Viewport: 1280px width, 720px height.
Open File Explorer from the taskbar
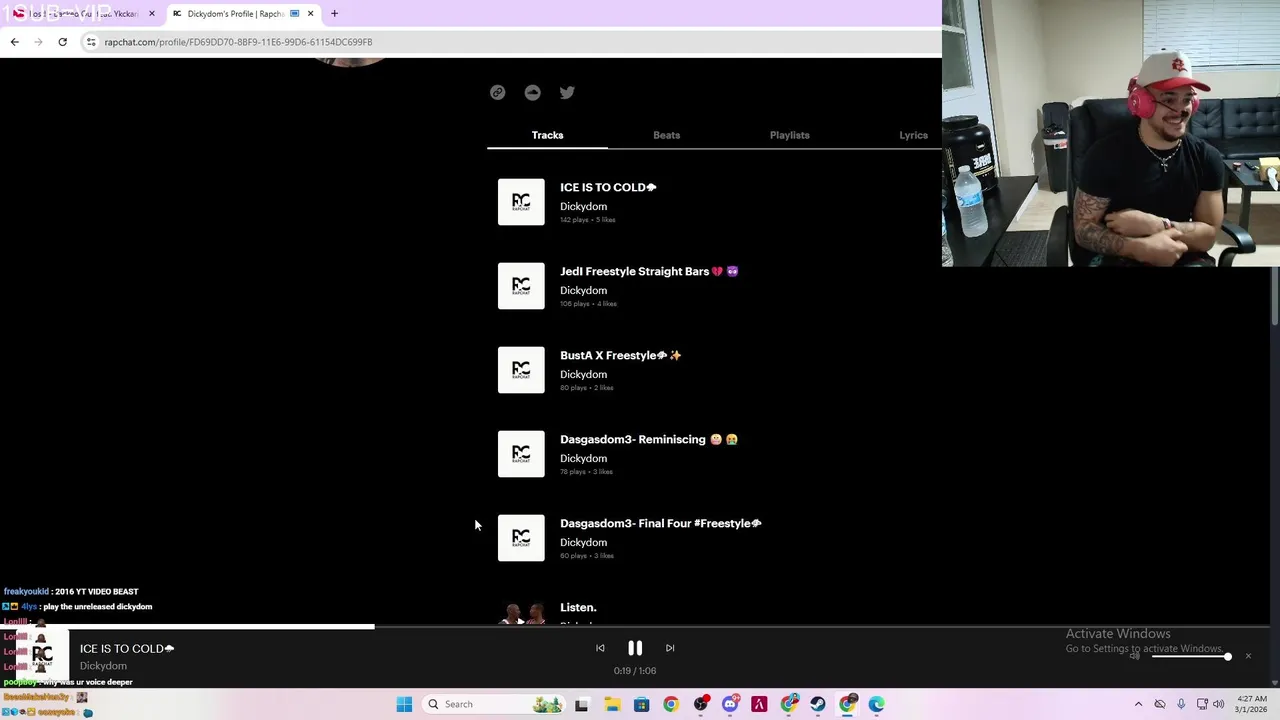pos(612,704)
